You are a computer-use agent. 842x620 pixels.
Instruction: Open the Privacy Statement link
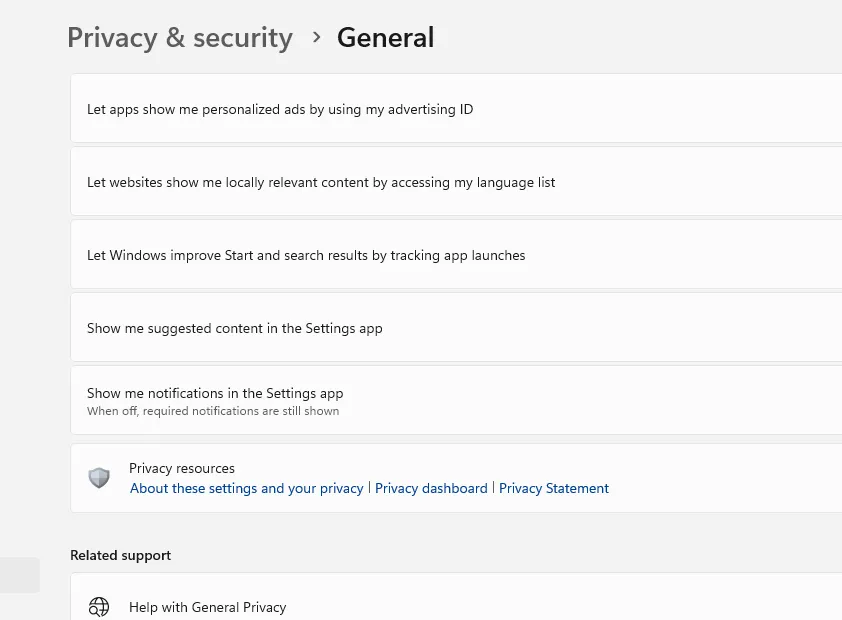click(554, 488)
